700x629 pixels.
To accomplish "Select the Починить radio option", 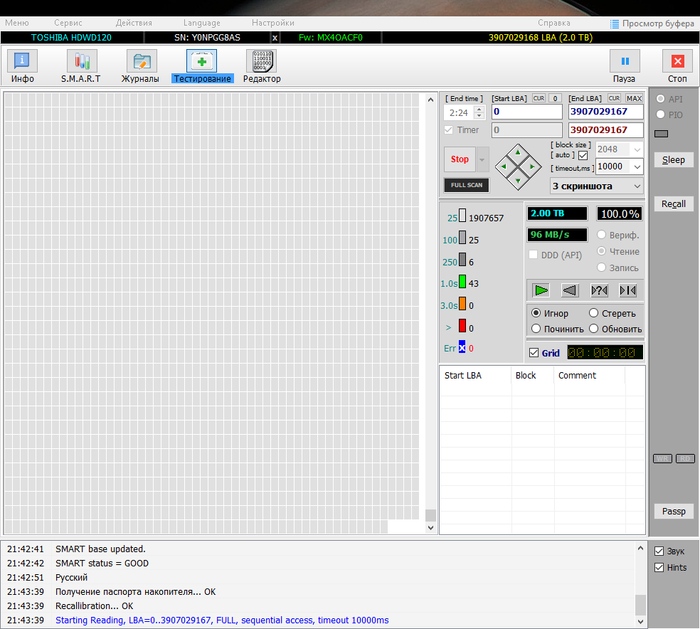I will click(x=537, y=329).
